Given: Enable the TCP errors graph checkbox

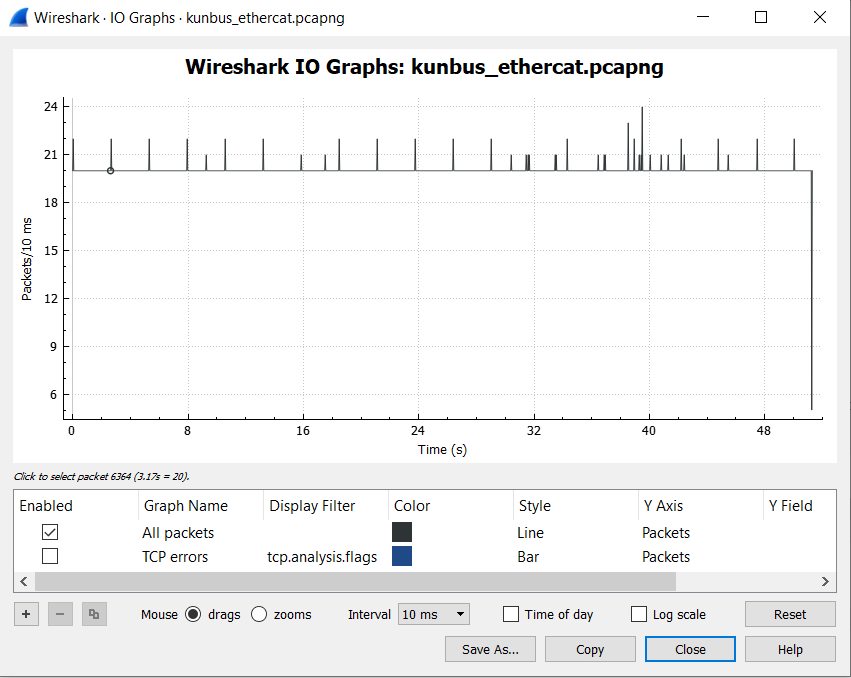Looking at the screenshot, I should (50, 556).
